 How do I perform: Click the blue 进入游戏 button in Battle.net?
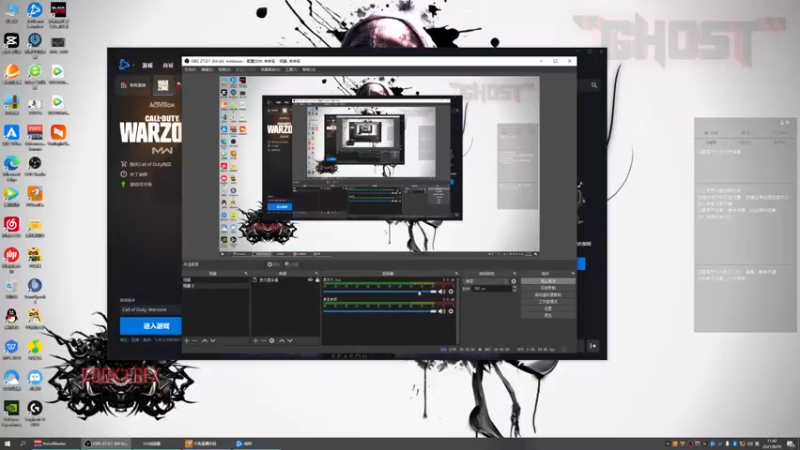(151, 326)
